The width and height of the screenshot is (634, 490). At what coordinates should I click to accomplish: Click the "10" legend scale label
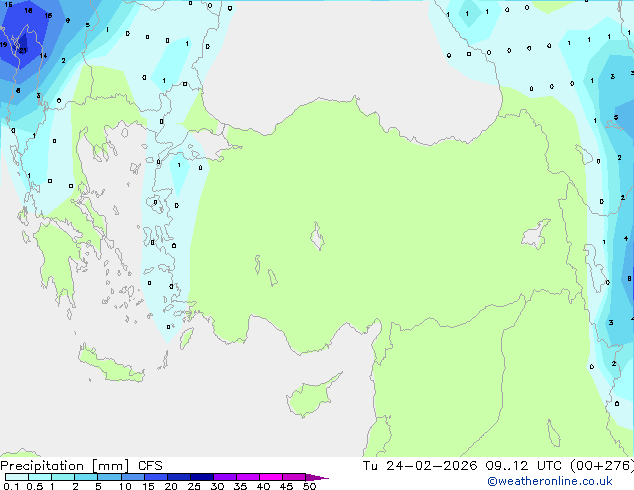[x=125, y=486]
